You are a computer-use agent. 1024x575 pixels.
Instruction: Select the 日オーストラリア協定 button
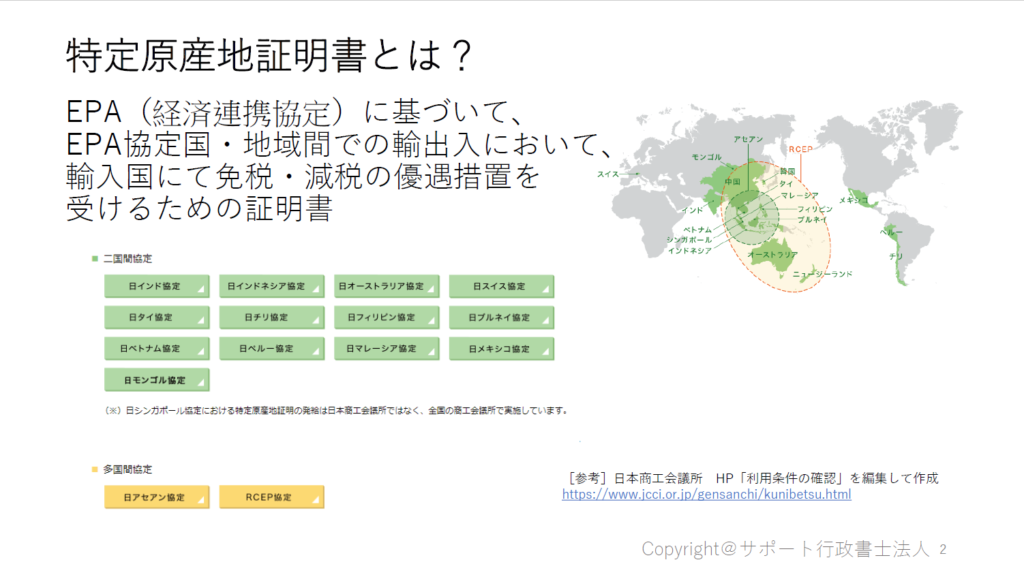(386, 286)
